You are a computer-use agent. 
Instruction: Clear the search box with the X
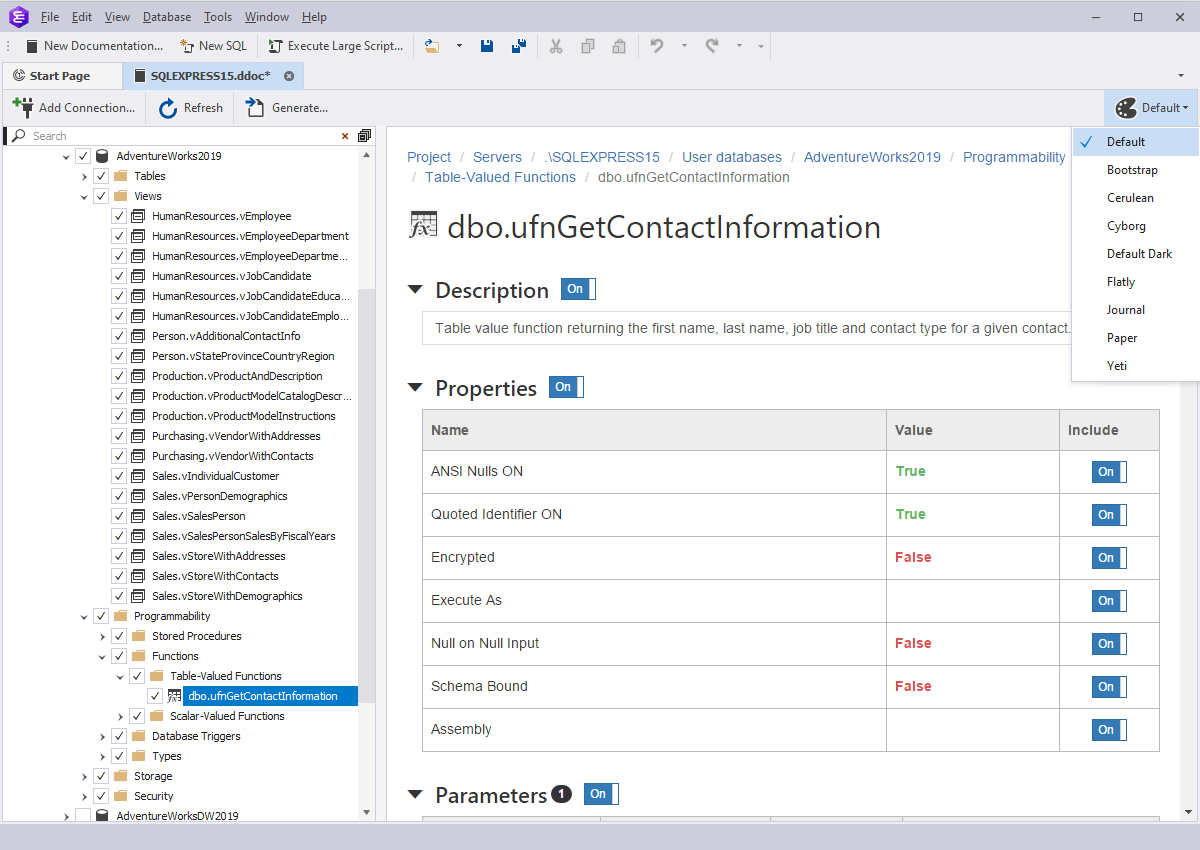344,135
